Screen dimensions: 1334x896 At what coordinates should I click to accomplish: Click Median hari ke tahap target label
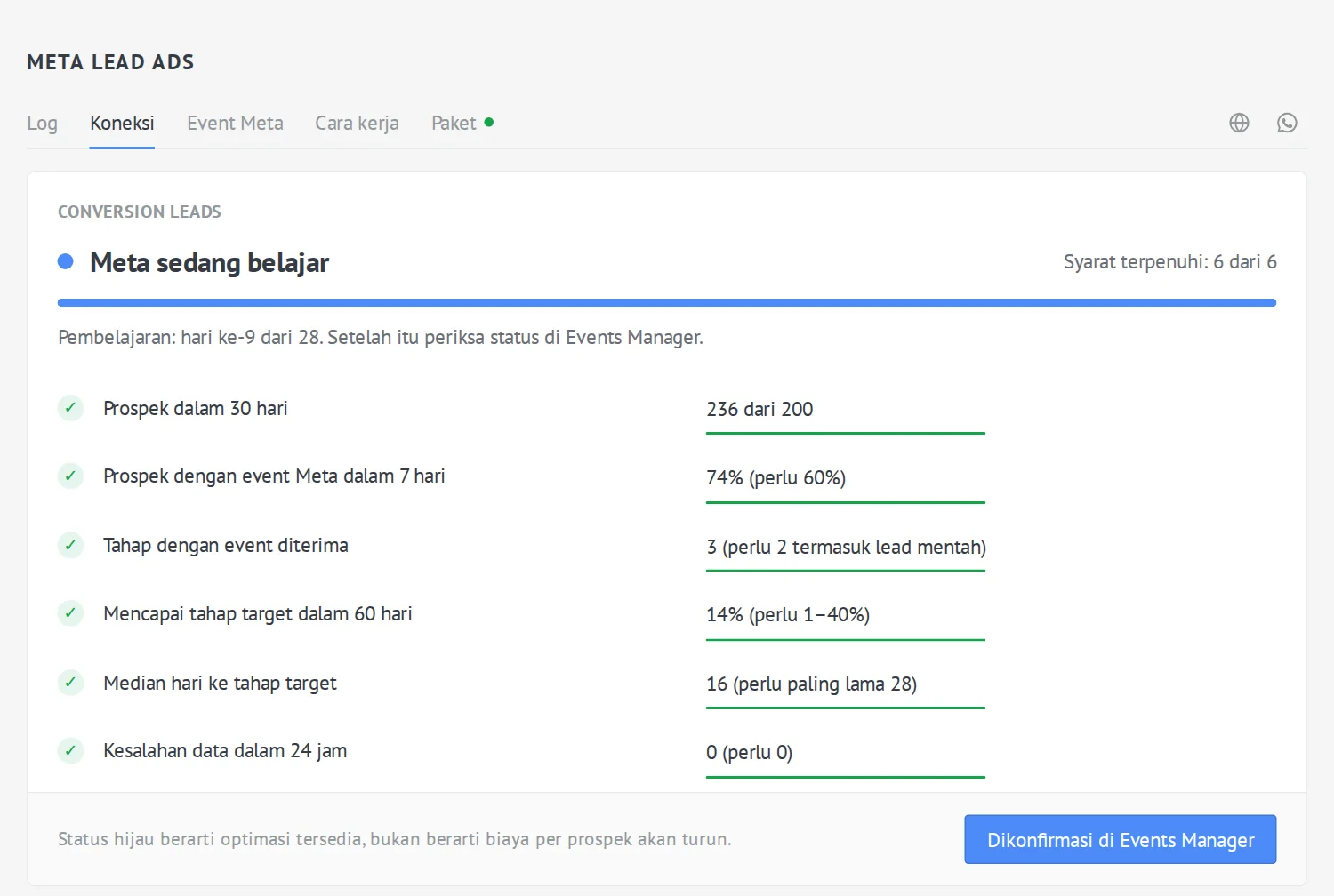220,684
